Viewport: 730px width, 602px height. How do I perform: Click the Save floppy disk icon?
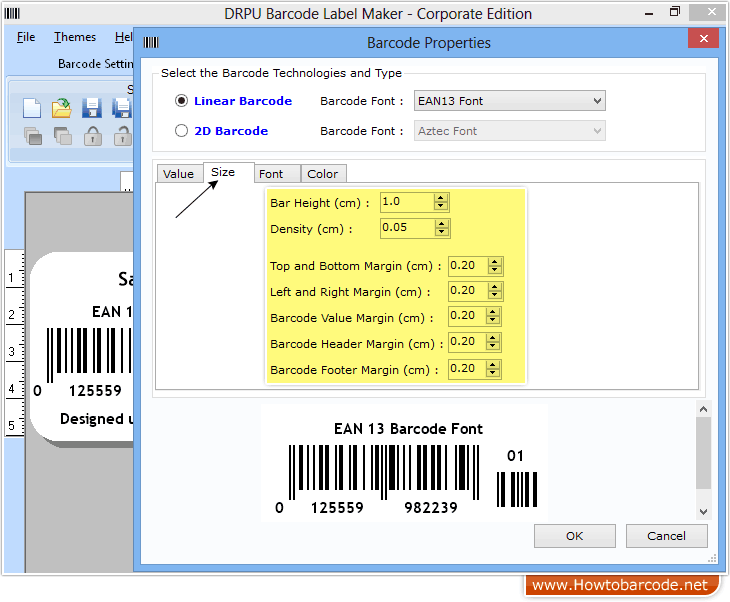[92, 108]
